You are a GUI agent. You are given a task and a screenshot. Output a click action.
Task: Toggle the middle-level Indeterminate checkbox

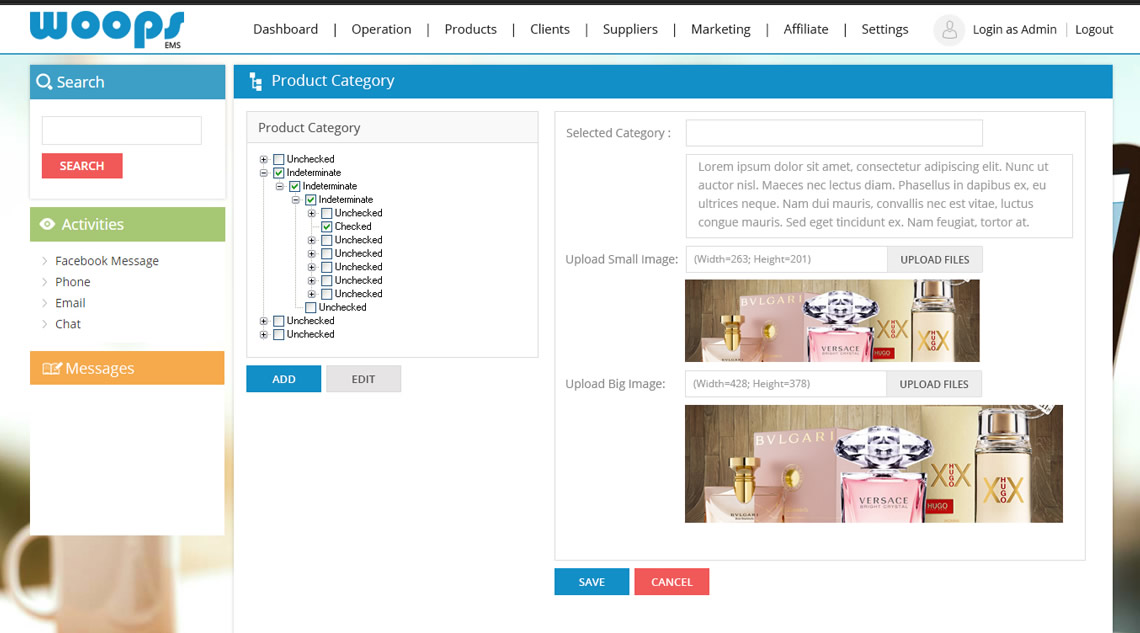point(294,186)
